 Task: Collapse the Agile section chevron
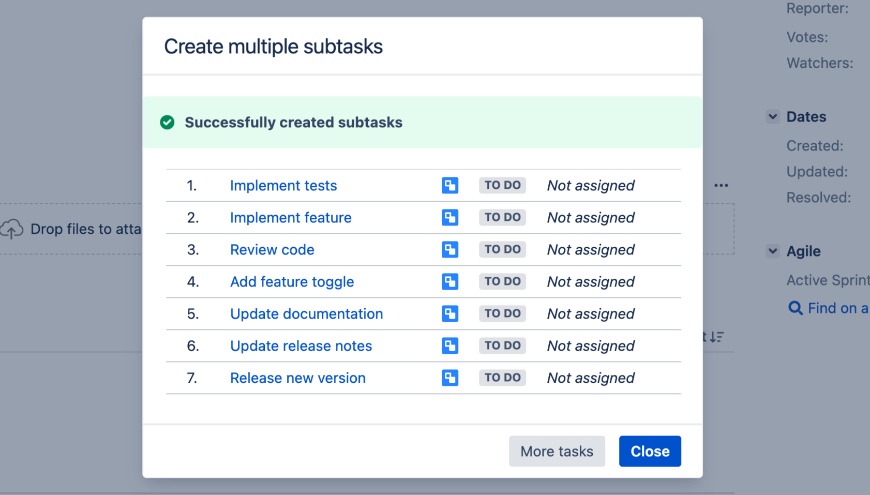(x=772, y=252)
